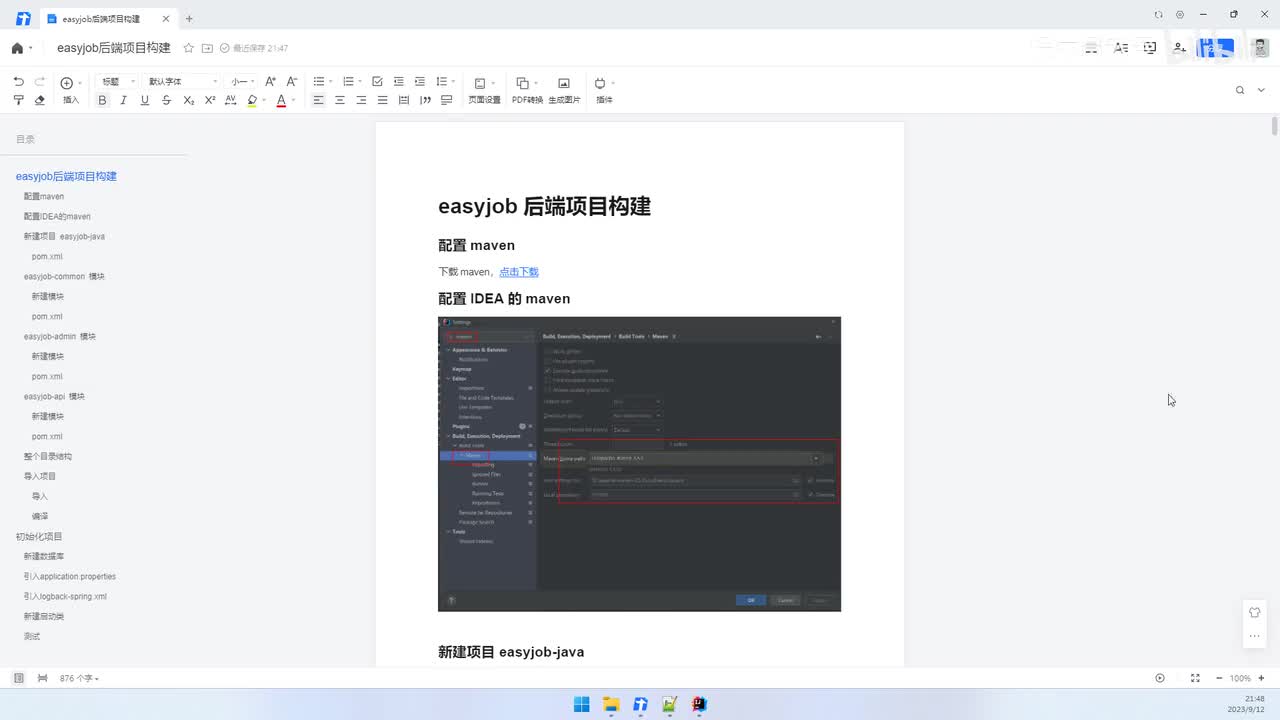Decrease paragraph indent

click(398, 82)
